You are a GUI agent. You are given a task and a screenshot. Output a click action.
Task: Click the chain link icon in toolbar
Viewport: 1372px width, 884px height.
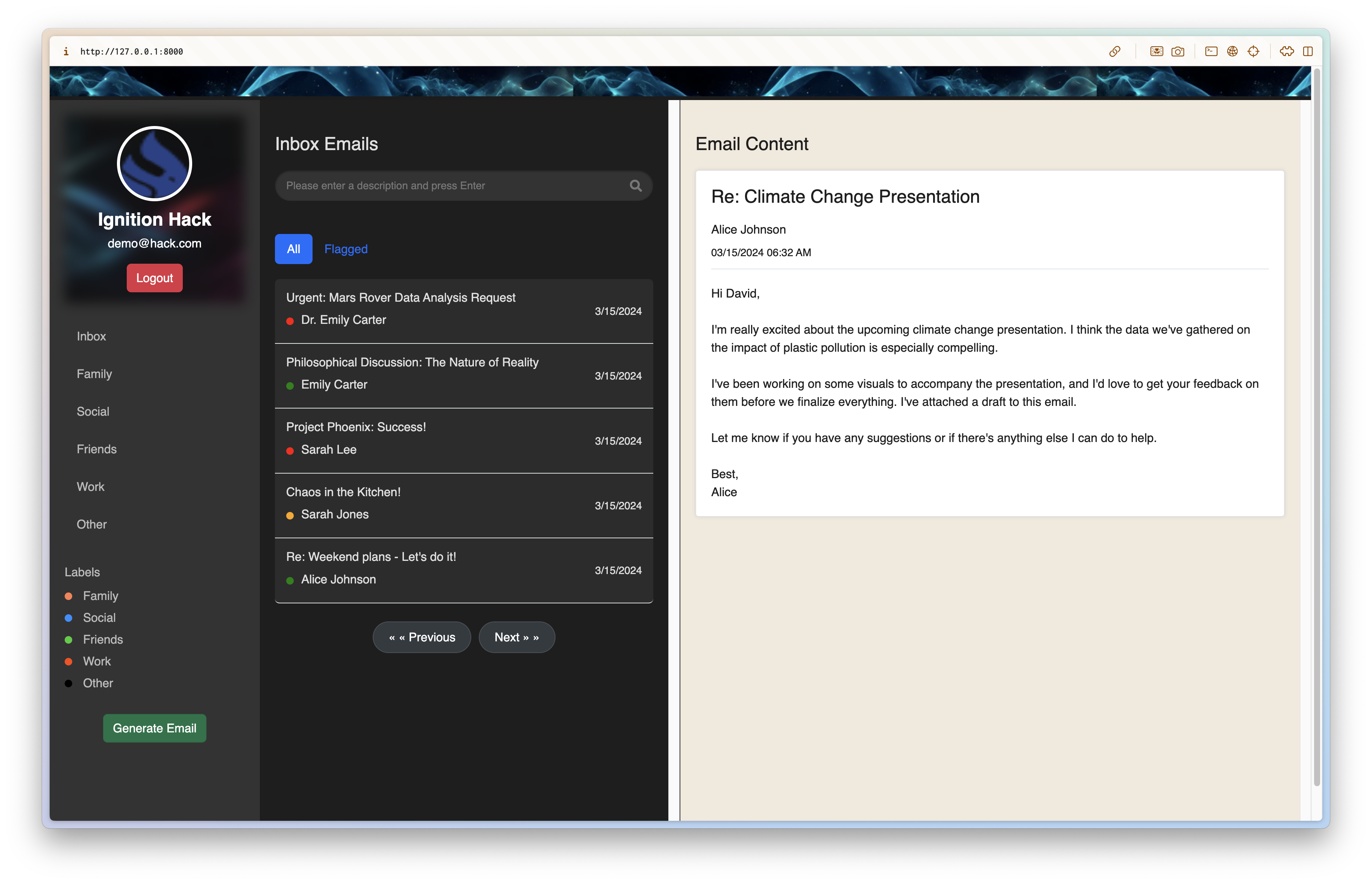pos(1114,52)
